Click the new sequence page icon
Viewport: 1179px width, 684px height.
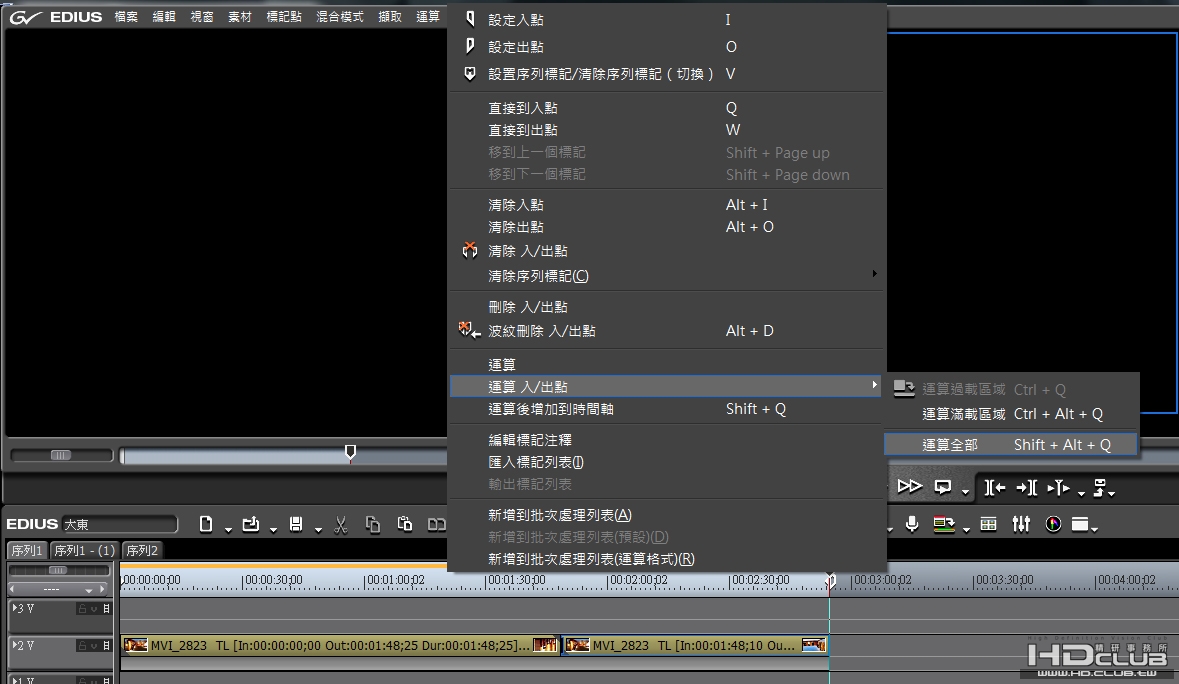[x=205, y=524]
